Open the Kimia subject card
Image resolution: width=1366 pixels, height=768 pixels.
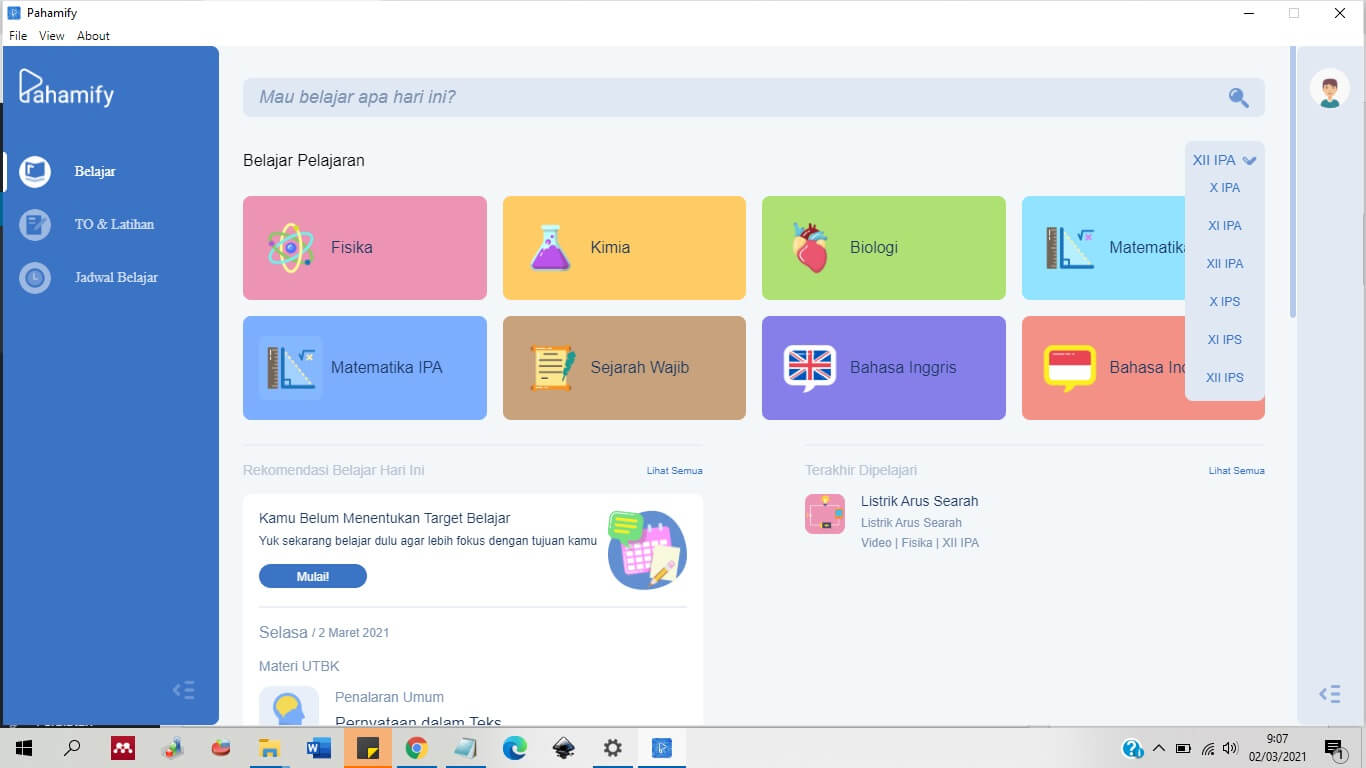[624, 248]
